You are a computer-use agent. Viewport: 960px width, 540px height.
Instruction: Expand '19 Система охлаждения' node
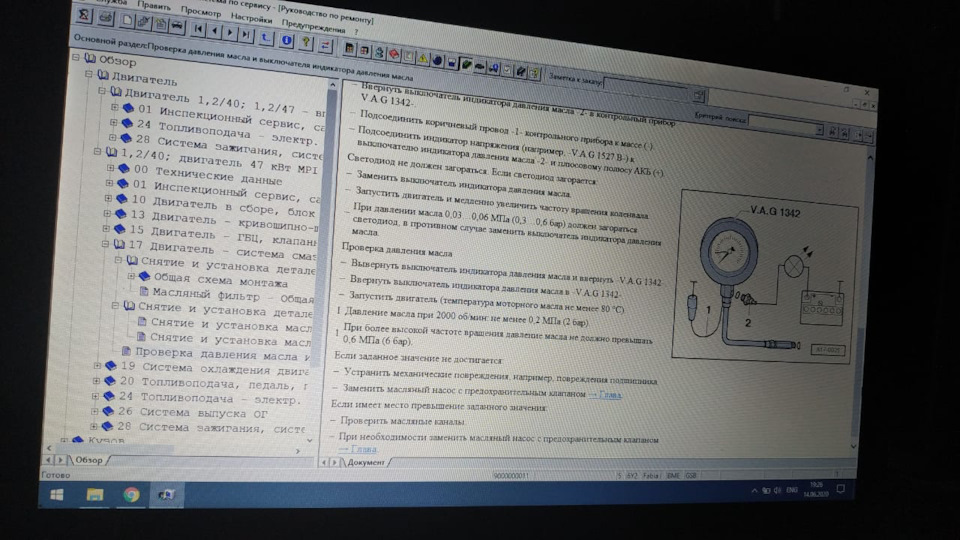click(97, 366)
